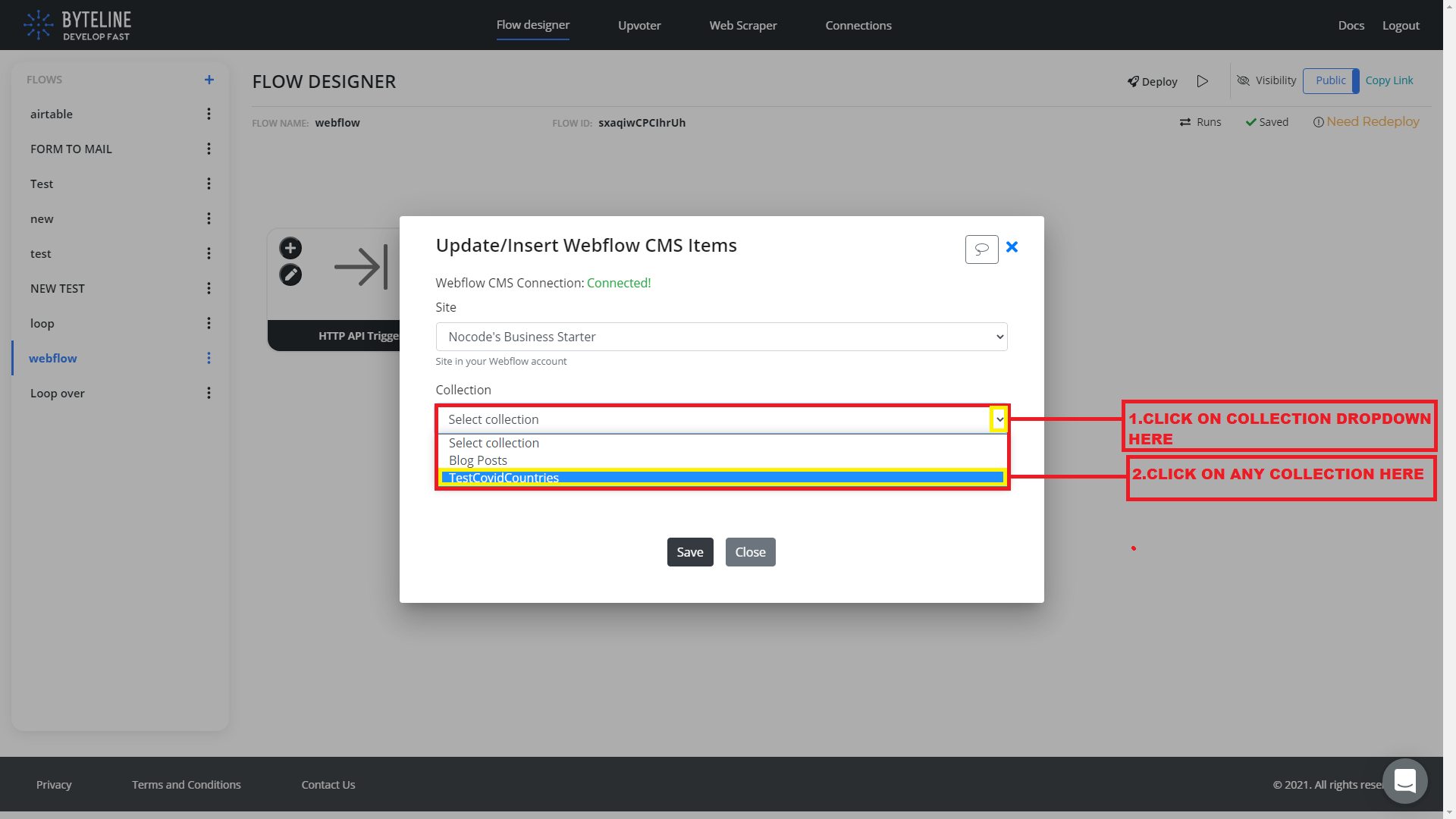Toggle the Visibility eye icon

tap(1243, 80)
